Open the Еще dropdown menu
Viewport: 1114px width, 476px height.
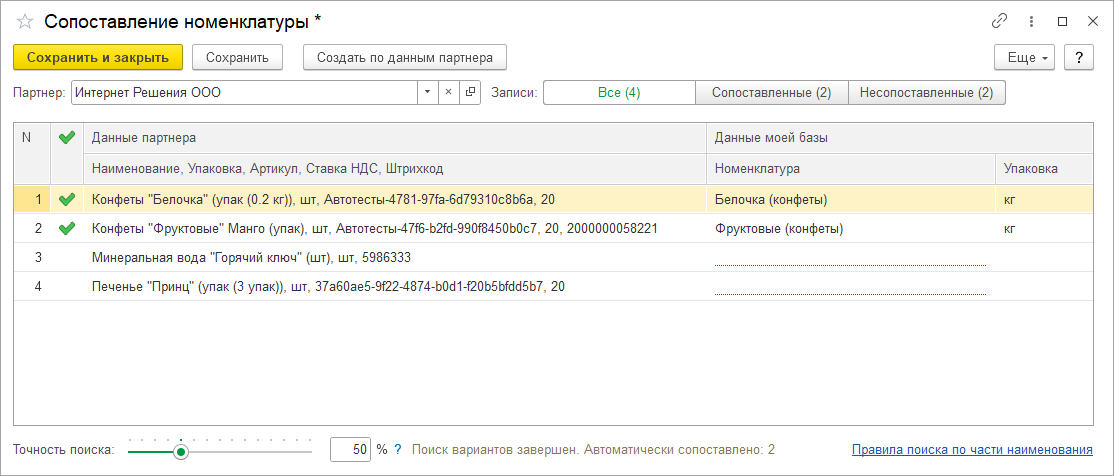coord(1024,58)
